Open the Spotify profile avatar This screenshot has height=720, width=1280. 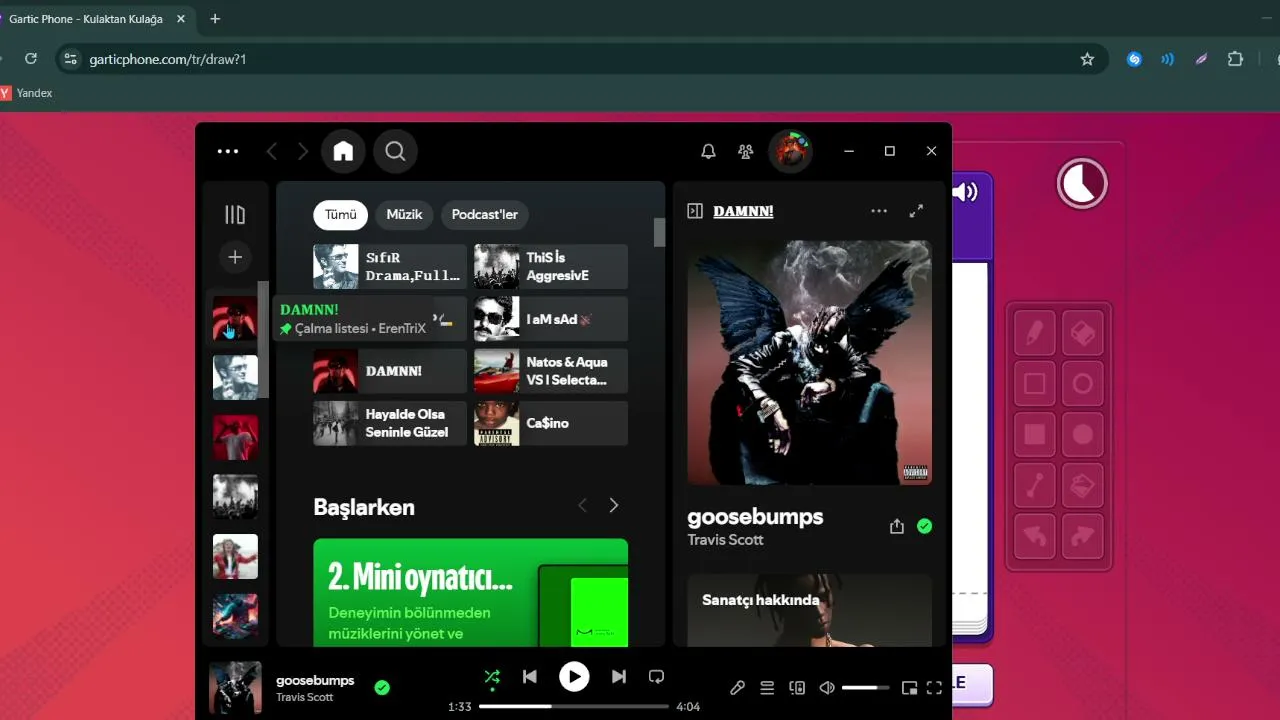(x=790, y=151)
